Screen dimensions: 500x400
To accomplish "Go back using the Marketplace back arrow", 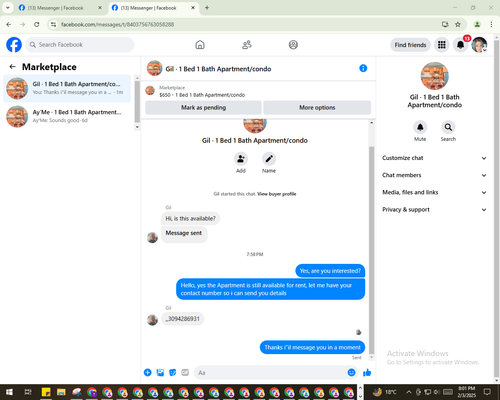I will click(x=13, y=67).
